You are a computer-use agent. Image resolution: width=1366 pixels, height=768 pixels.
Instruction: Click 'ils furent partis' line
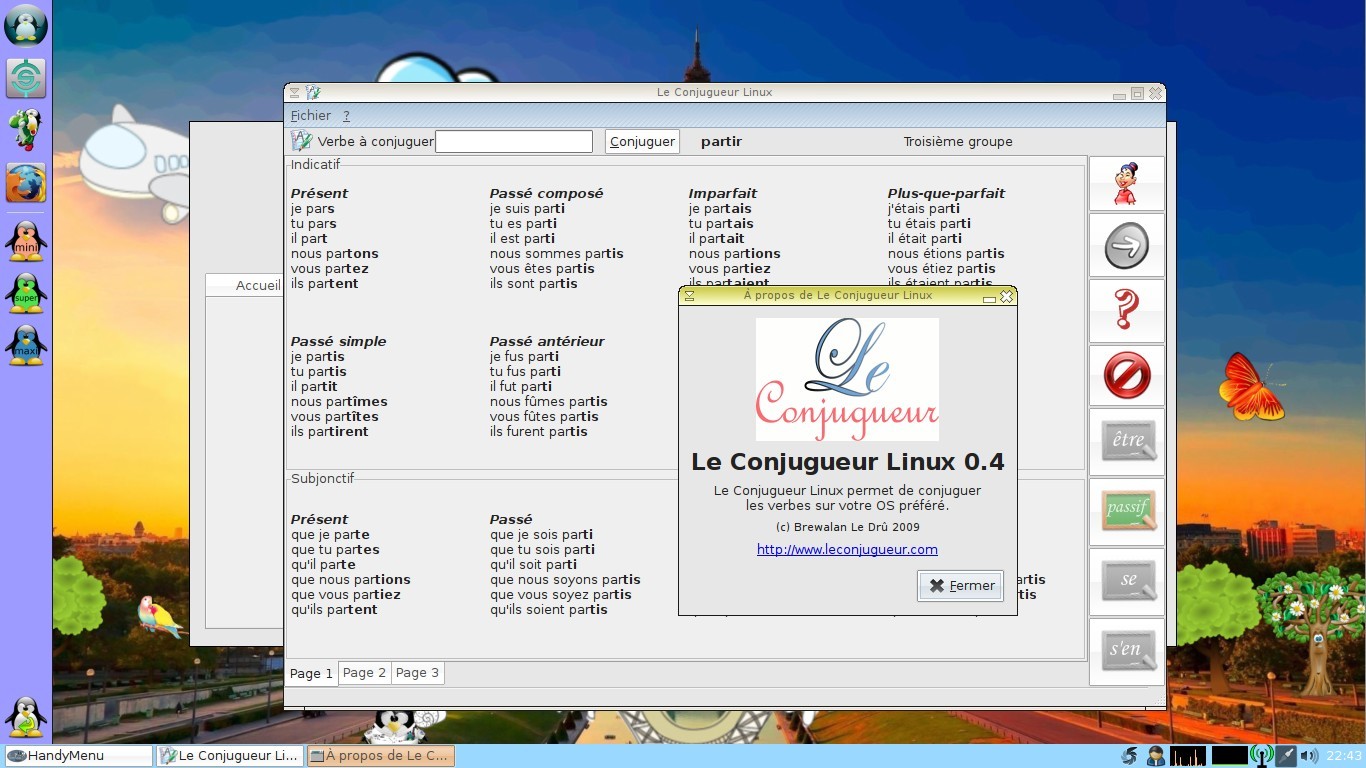click(538, 431)
